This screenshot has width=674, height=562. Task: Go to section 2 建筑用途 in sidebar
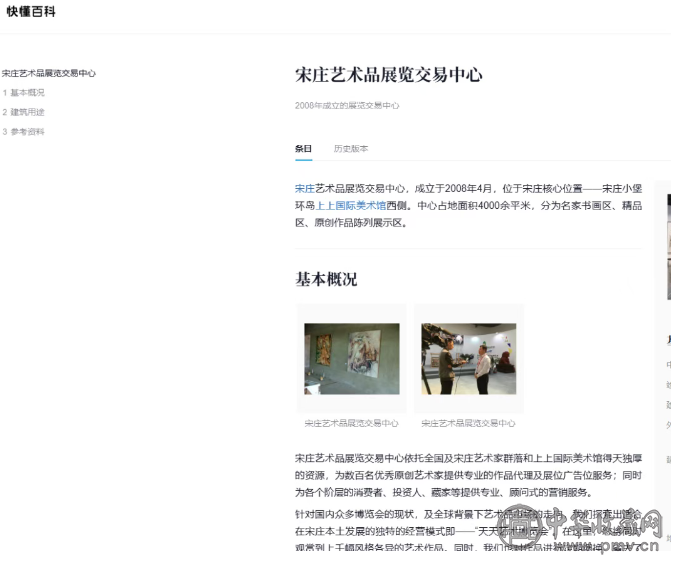(24, 112)
